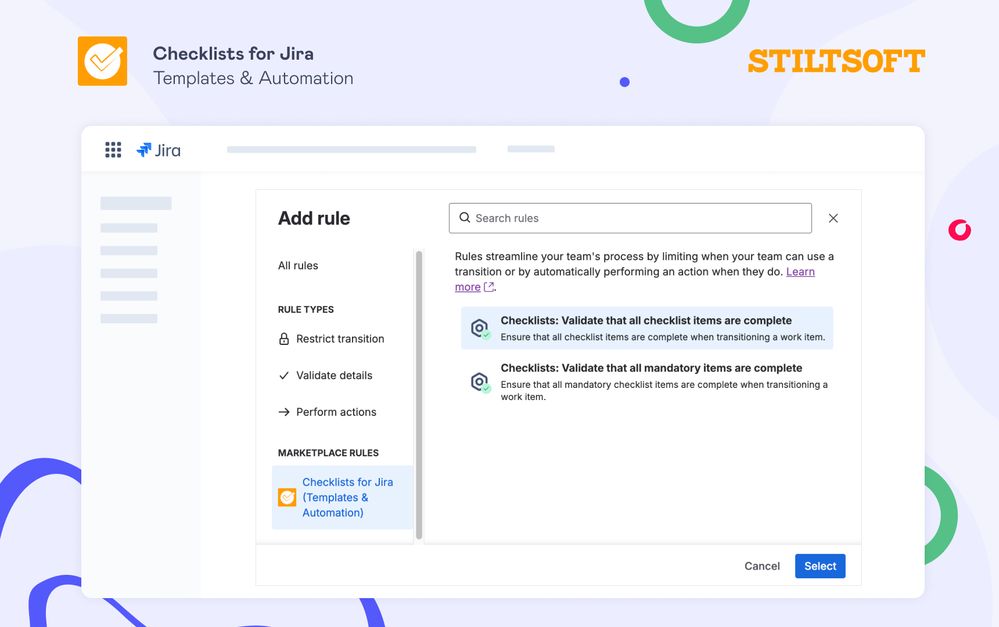Click the checkmark icon beside Validate details
Viewport: 999px width, 627px height.
click(284, 375)
